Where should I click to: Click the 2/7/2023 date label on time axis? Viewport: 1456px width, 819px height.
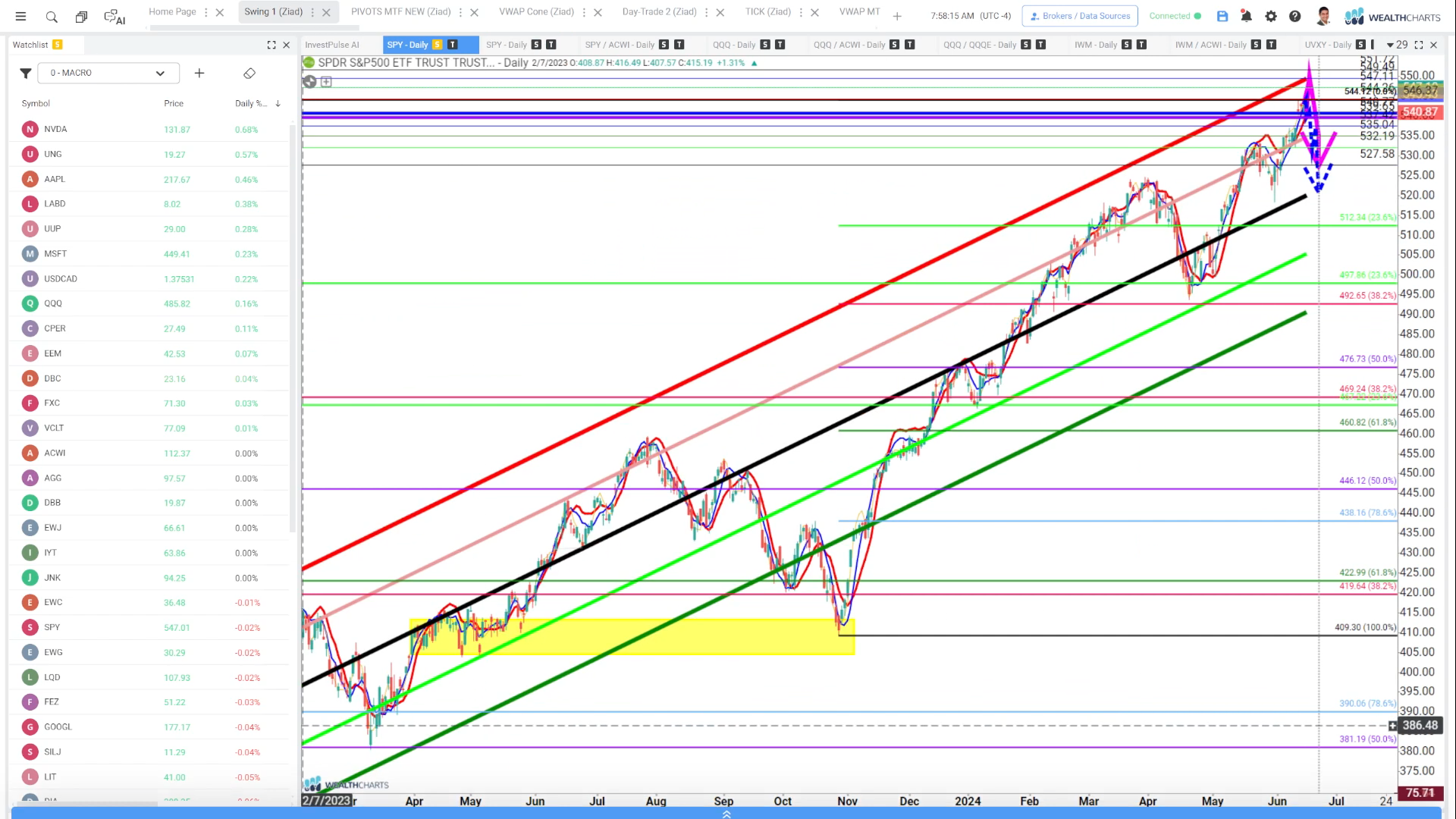coord(327,801)
